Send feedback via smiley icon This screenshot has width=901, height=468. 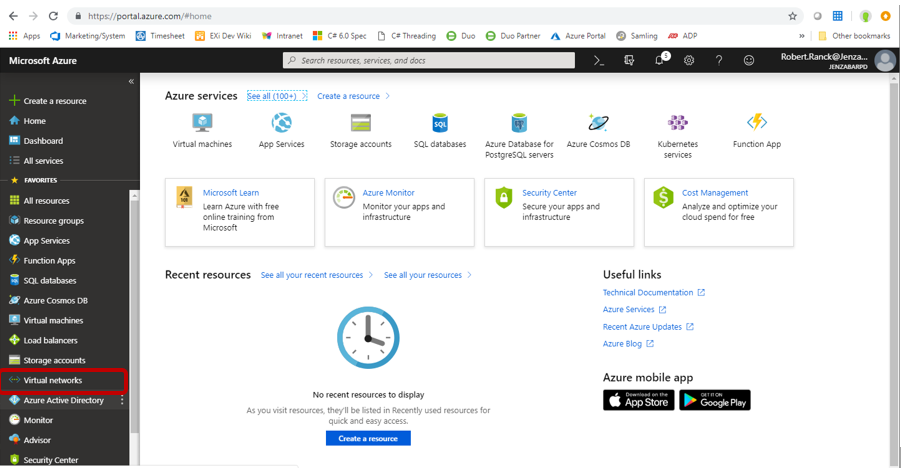point(748,61)
